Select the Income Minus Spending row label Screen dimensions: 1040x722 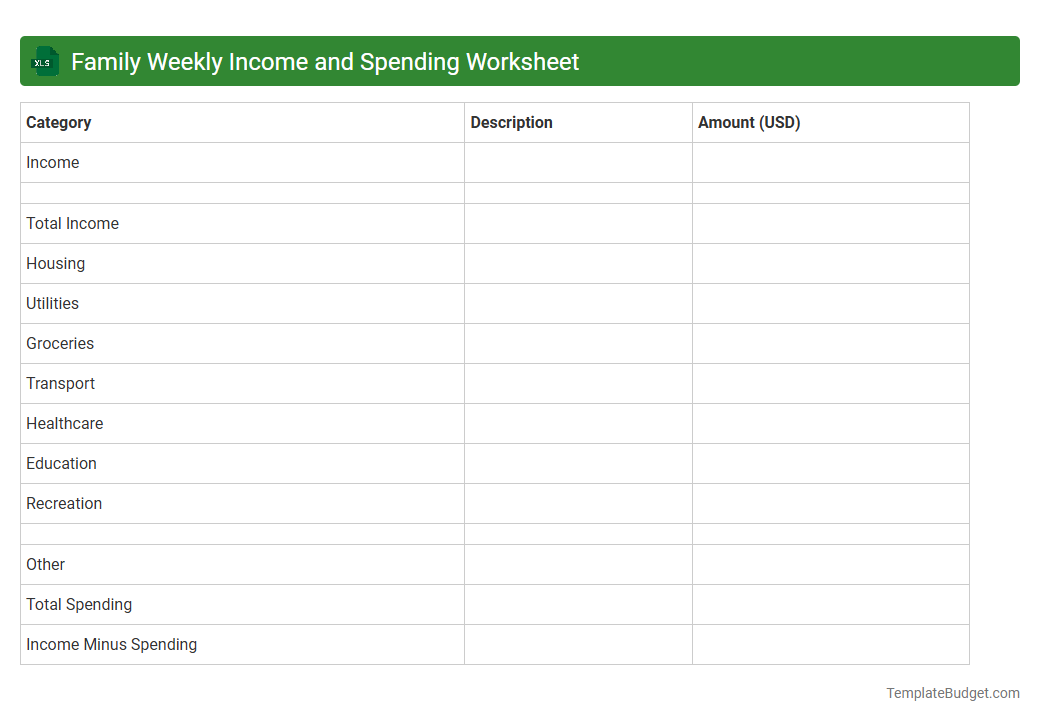tap(111, 644)
